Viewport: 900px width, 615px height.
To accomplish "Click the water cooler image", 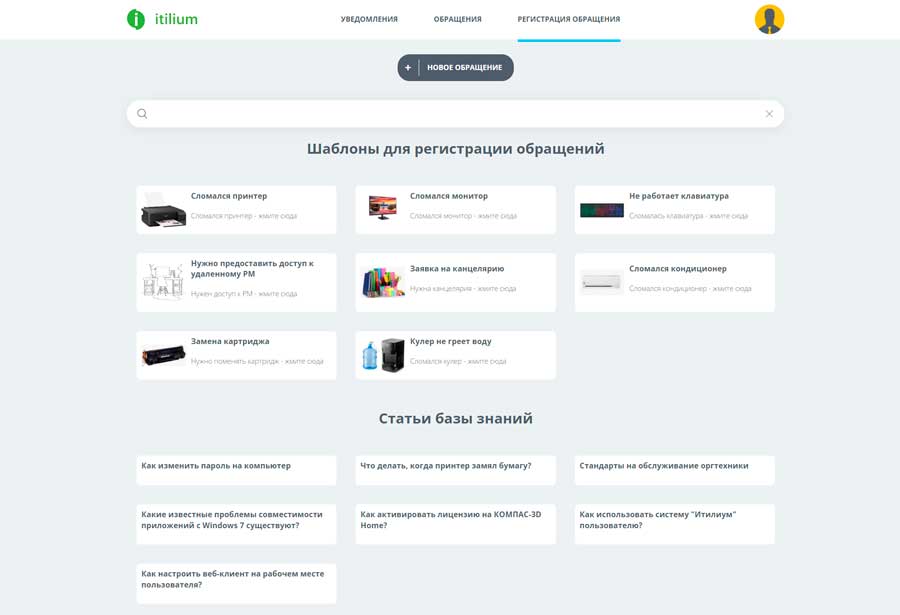I will pyautogui.click(x=382, y=355).
